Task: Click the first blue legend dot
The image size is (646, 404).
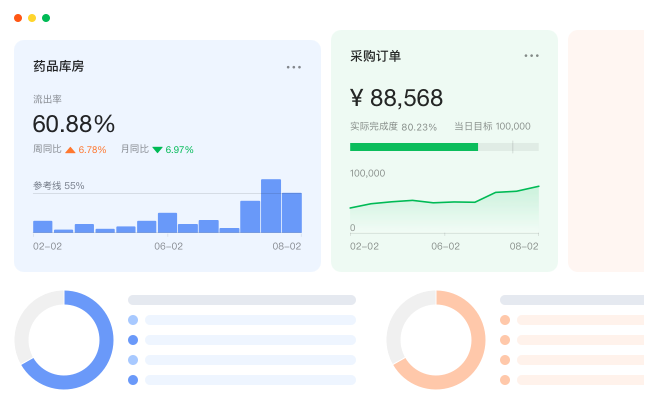Action: [133, 320]
